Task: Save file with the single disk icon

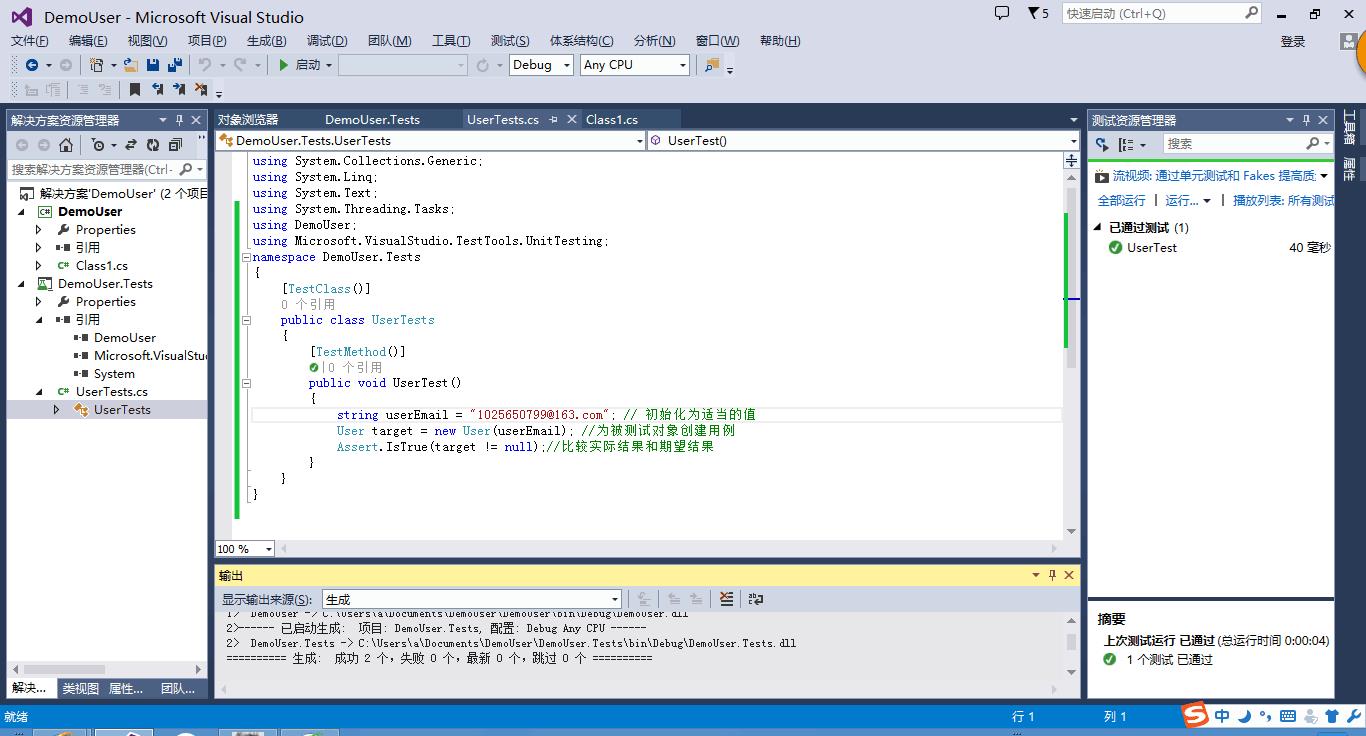Action: click(153, 65)
